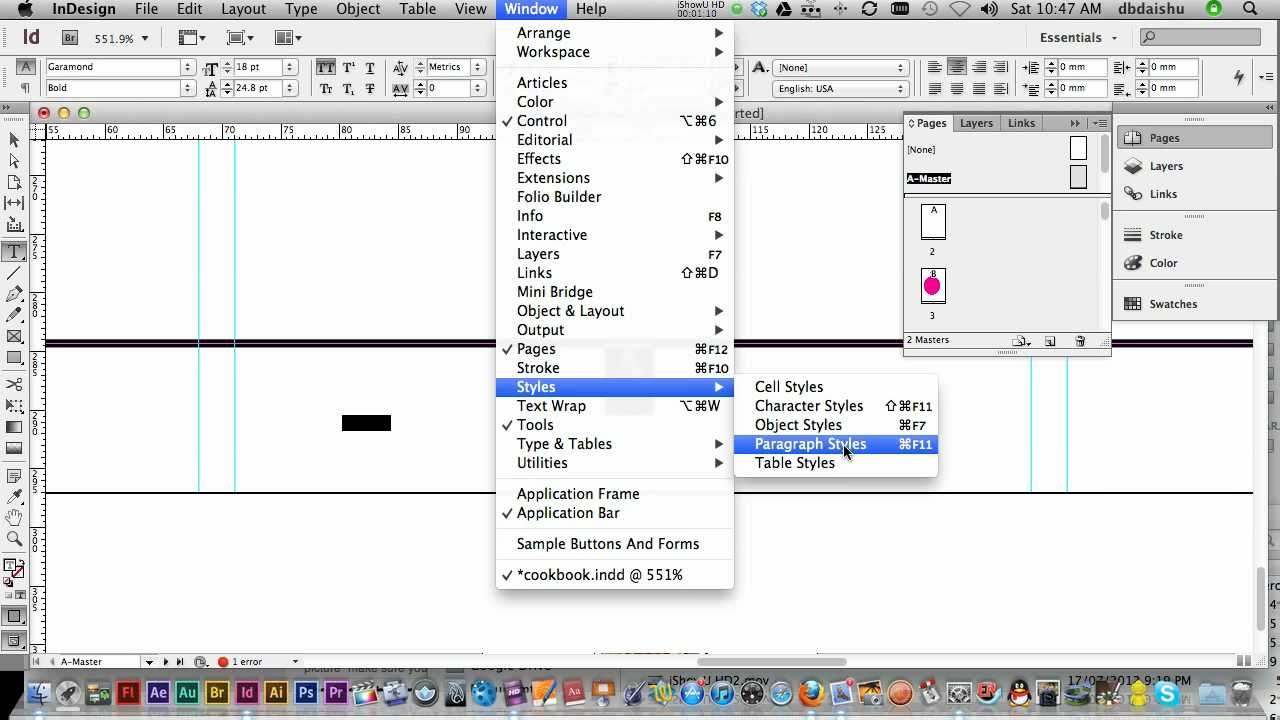Switch to Layers tab in Pages panel
Screen dimensions: 1280x720
click(976, 123)
